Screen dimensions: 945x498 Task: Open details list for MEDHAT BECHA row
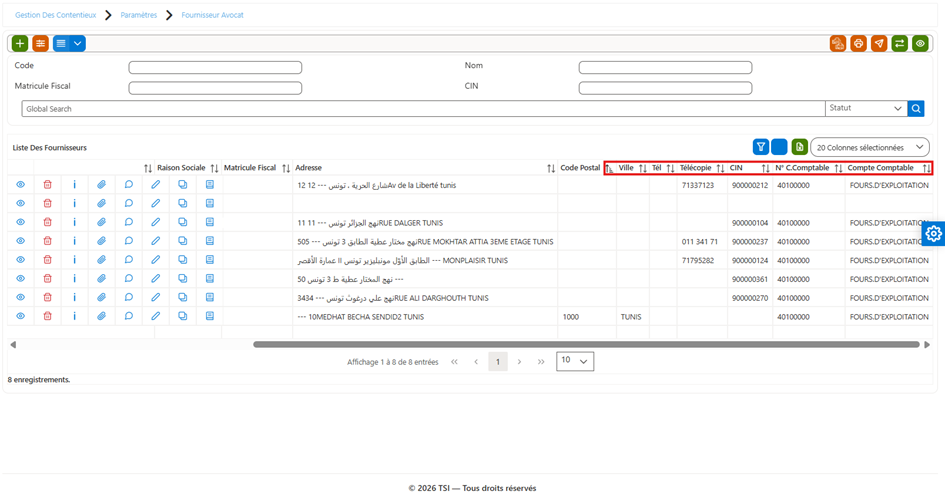[x=210, y=316]
